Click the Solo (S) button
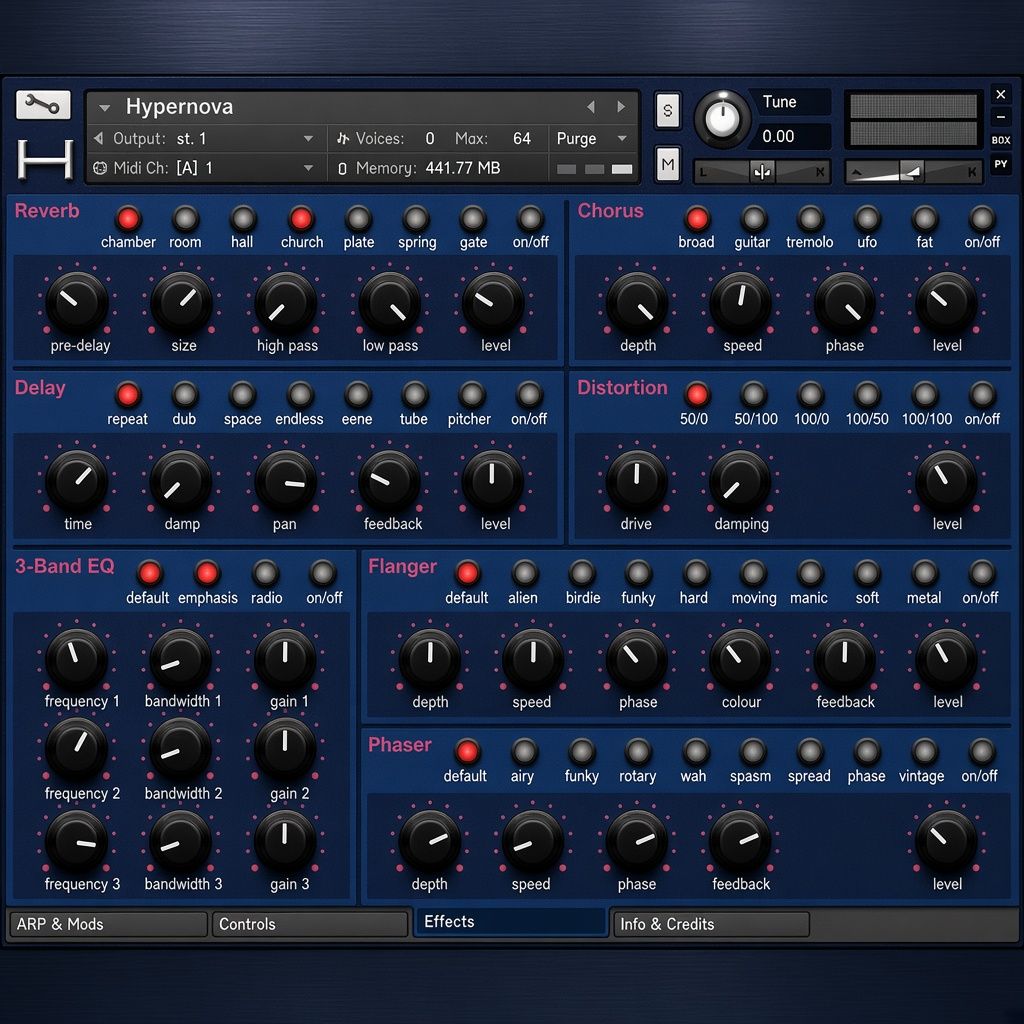 point(667,110)
